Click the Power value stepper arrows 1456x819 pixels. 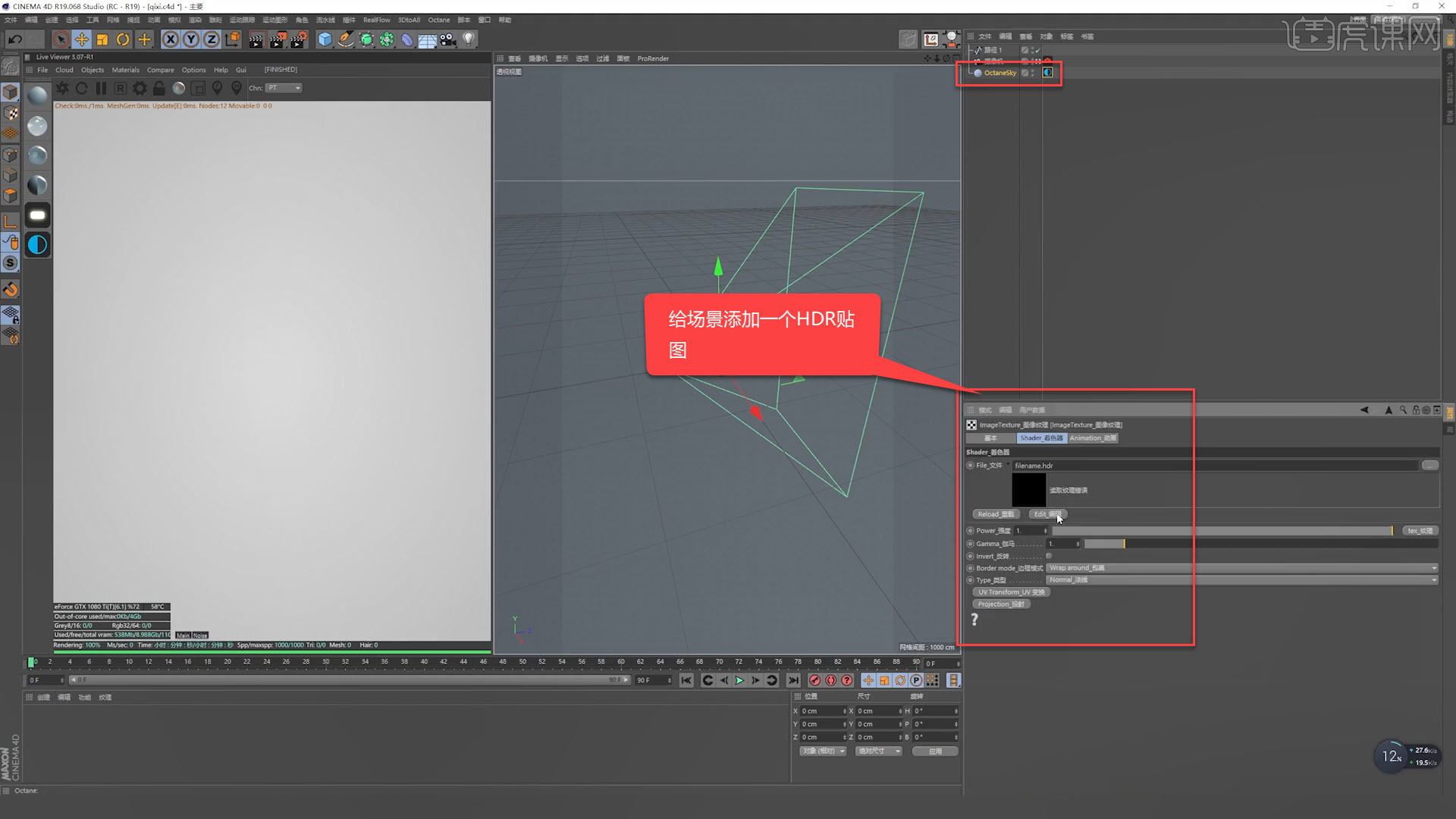click(x=1046, y=531)
